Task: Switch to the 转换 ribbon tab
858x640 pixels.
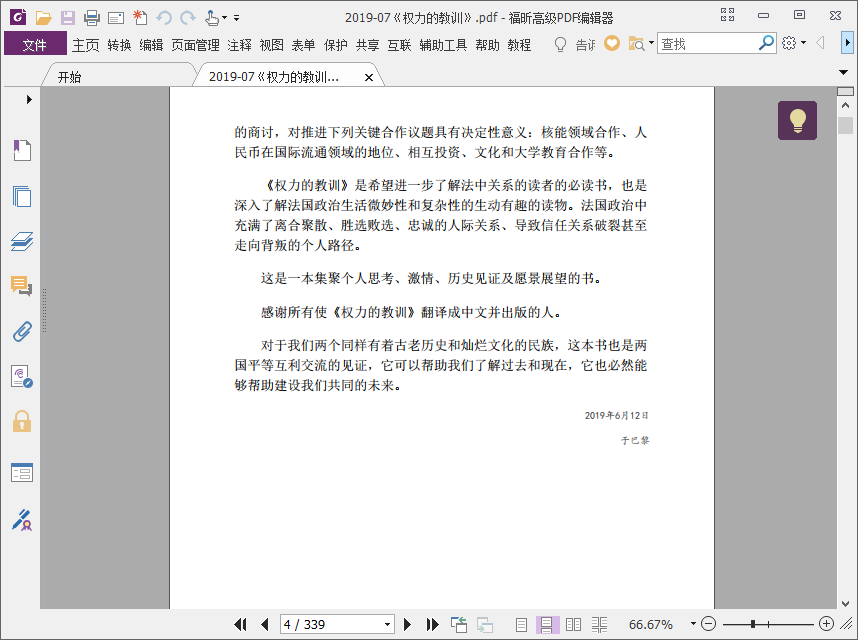Action: point(119,45)
